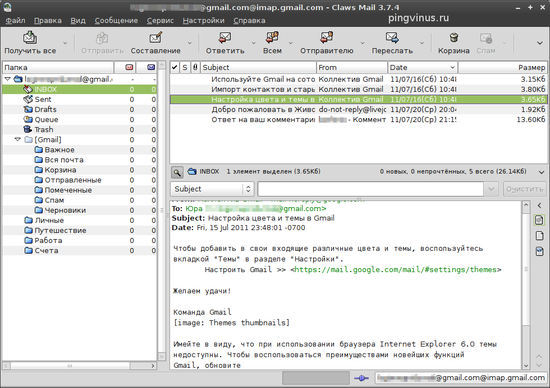The image size is (550, 388).
Task: Open dropdown arrow next to Составление
Action: coord(190,43)
